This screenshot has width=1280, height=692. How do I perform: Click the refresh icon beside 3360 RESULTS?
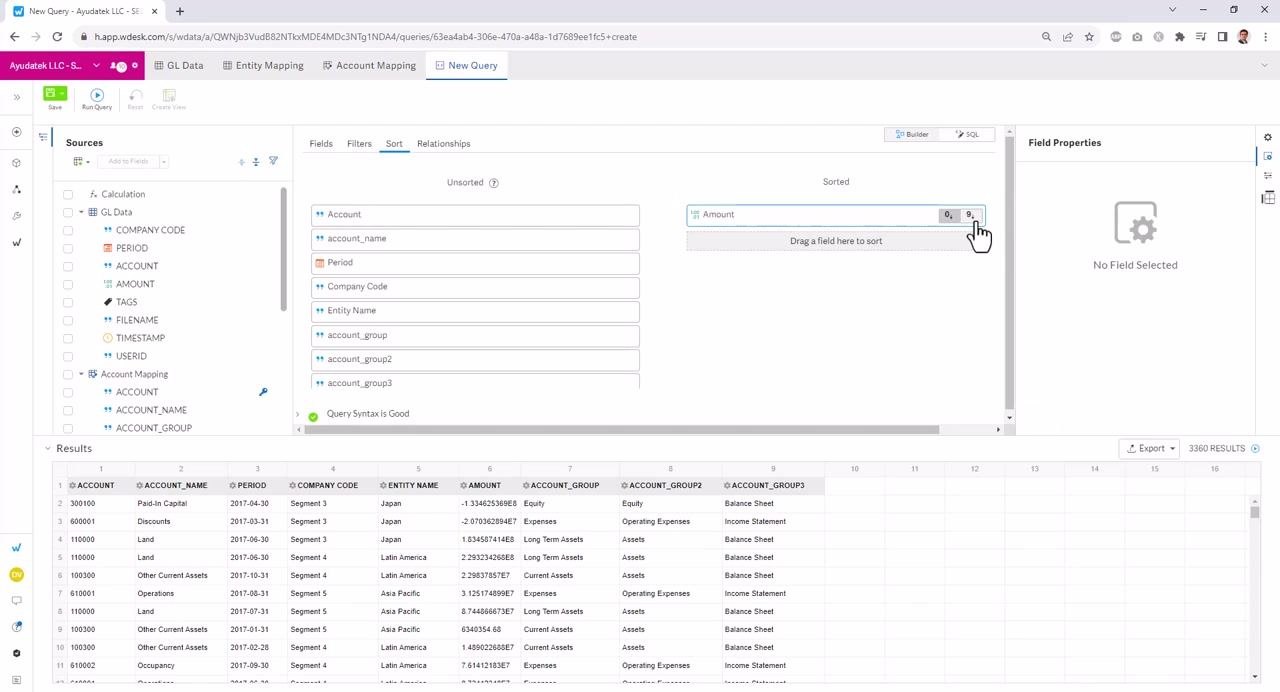click(1255, 449)
